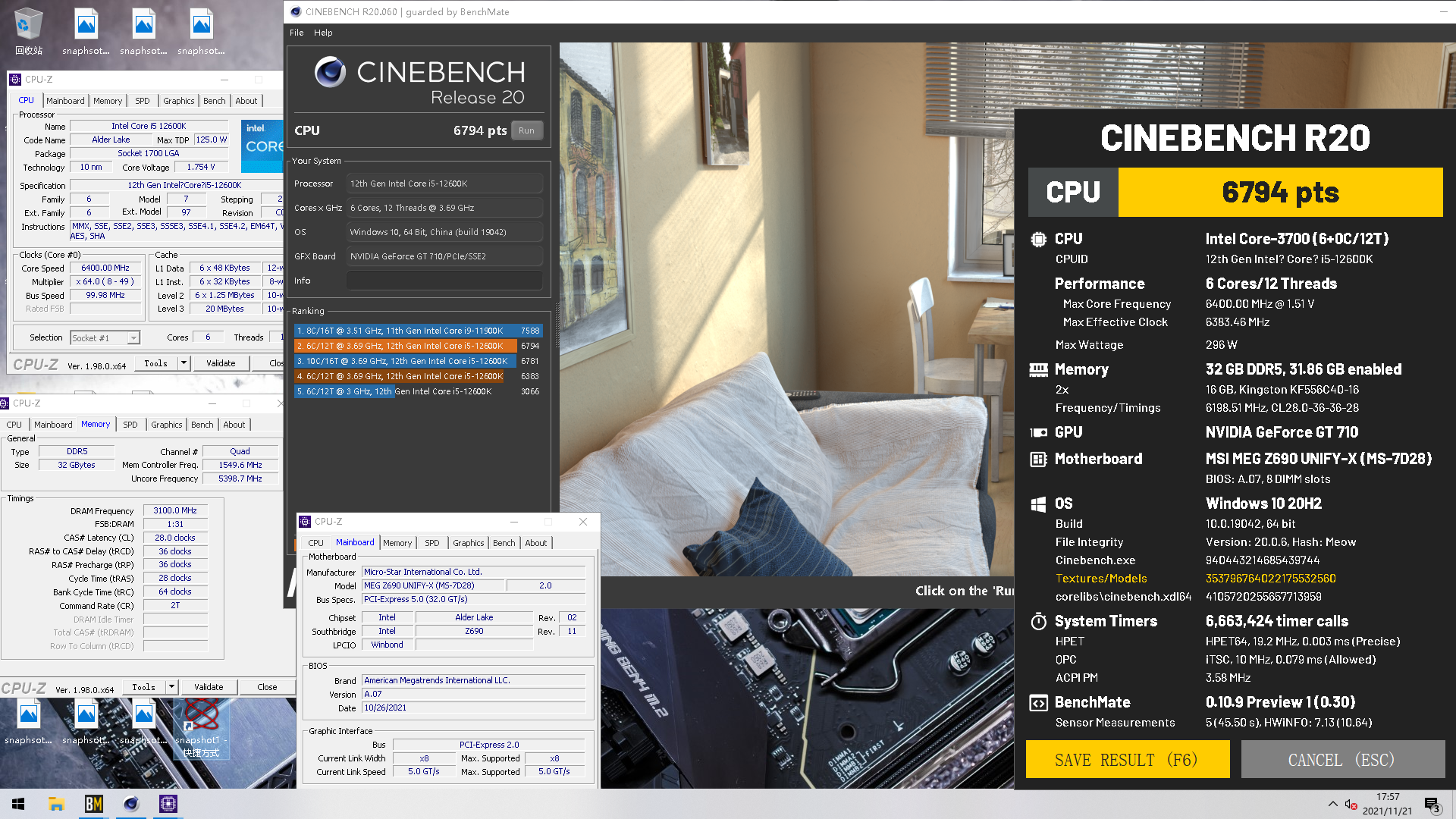
Task: Click Validate in CPU-Z Memory window
Action: pos(209,687)
